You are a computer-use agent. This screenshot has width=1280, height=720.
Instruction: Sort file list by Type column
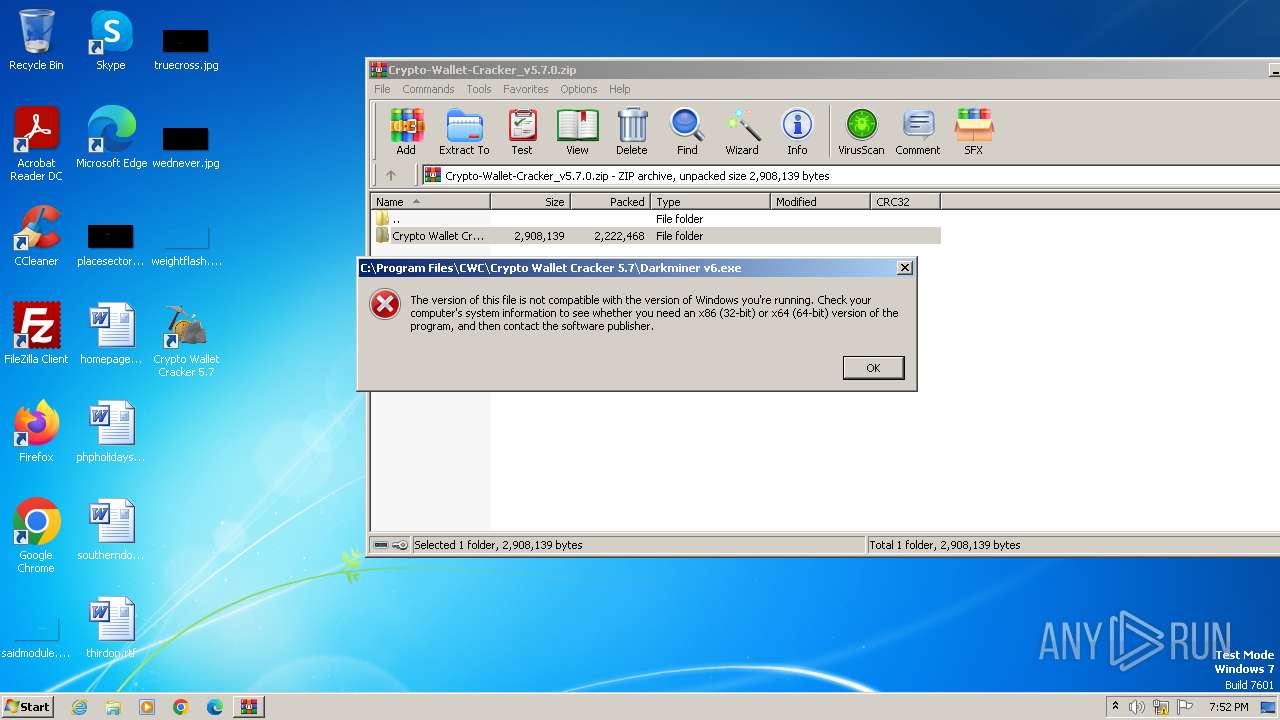pyautogui.click(x=710, y=202)
